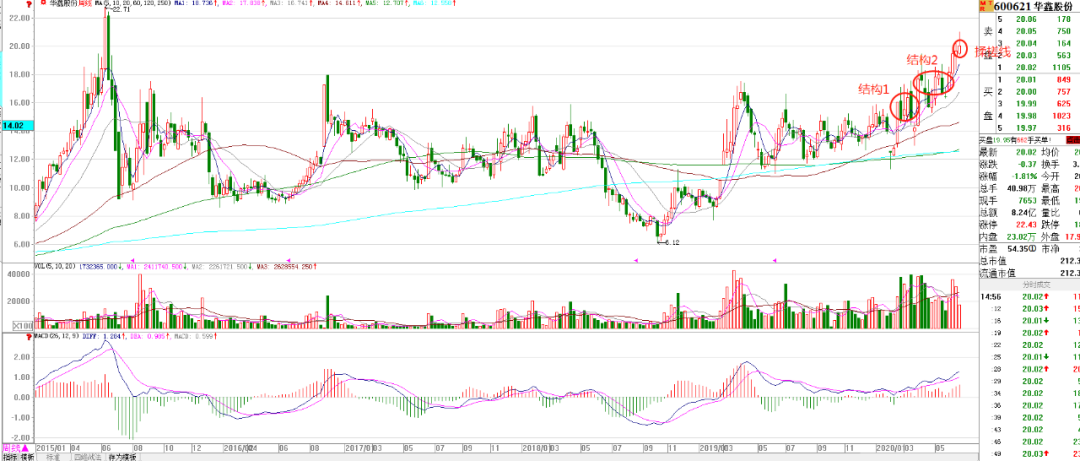Click the 22.71 high price label
This screenshot has width=1080, height=461.
121,12
